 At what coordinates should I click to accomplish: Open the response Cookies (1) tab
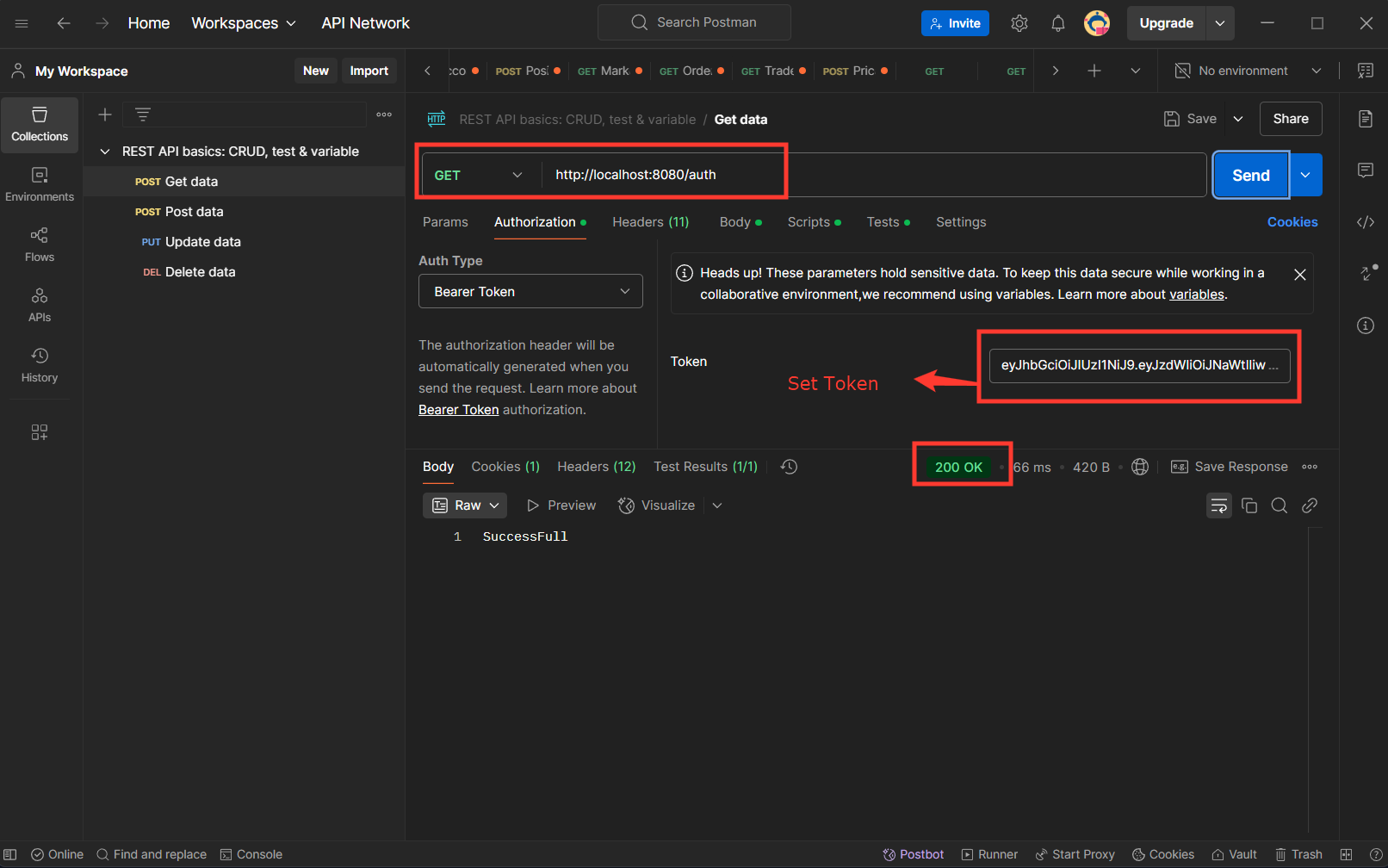(x=505, y=467)
